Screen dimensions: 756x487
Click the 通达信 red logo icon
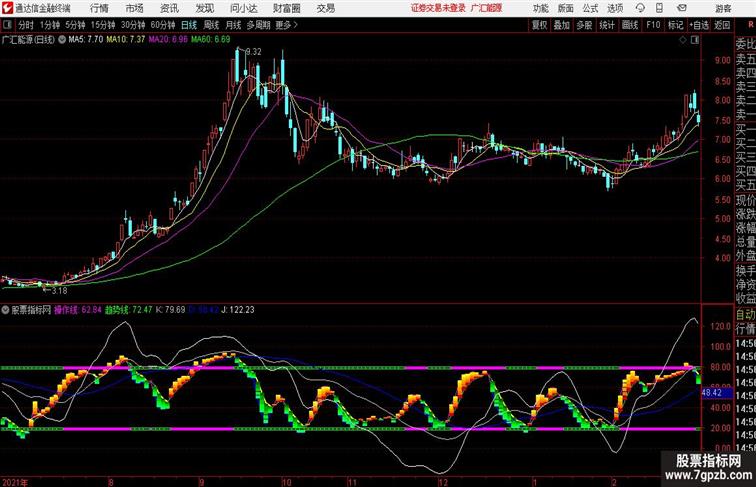[x=8, y=8]
